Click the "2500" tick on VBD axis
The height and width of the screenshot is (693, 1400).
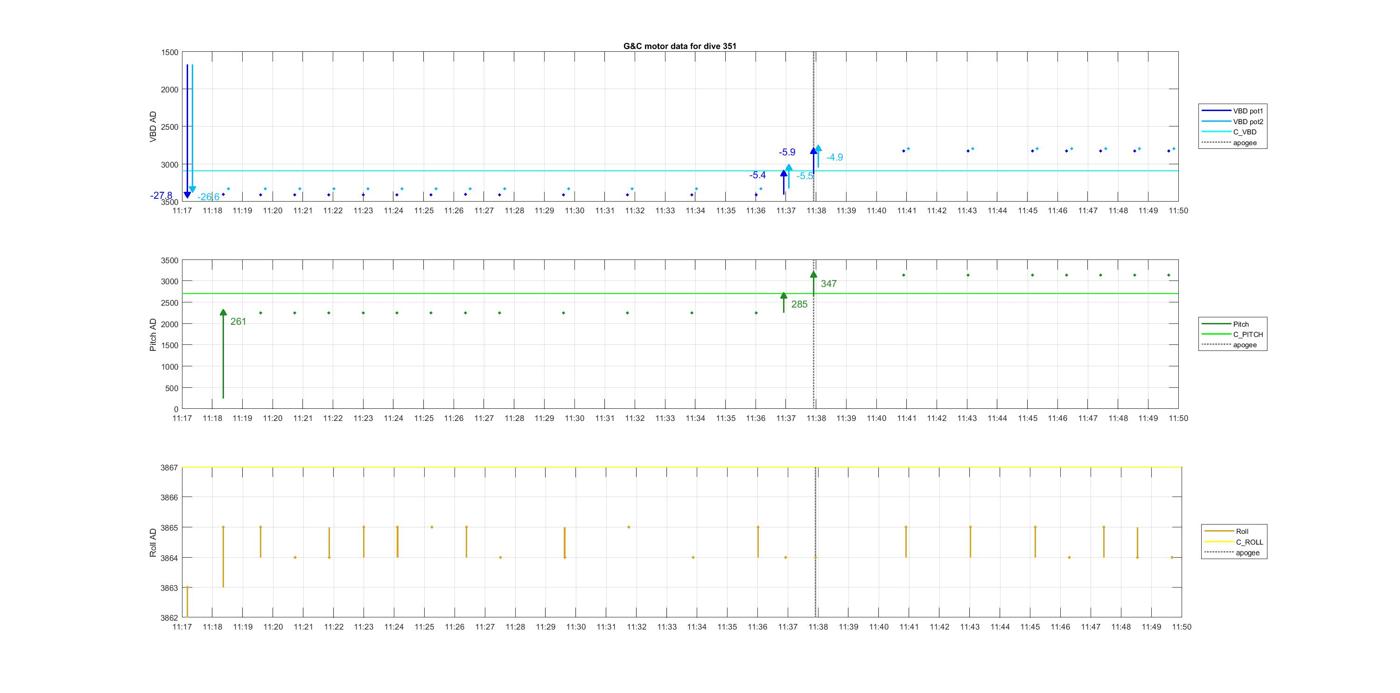168,127
